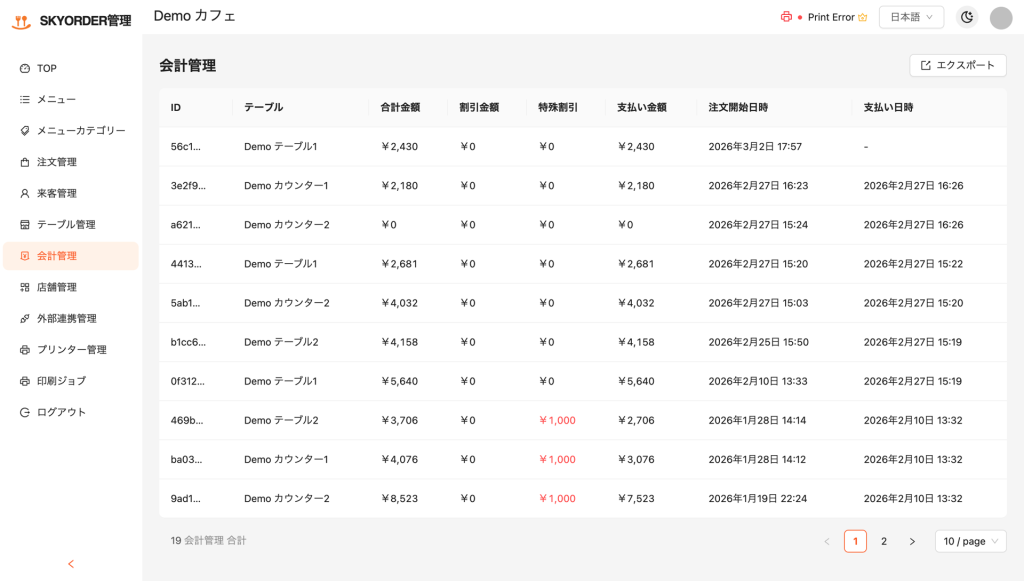The width and height of the screenshot is (1024, 581).
Task: Click the SKYORDER logo icon
Action: click(x=22, y=22)
